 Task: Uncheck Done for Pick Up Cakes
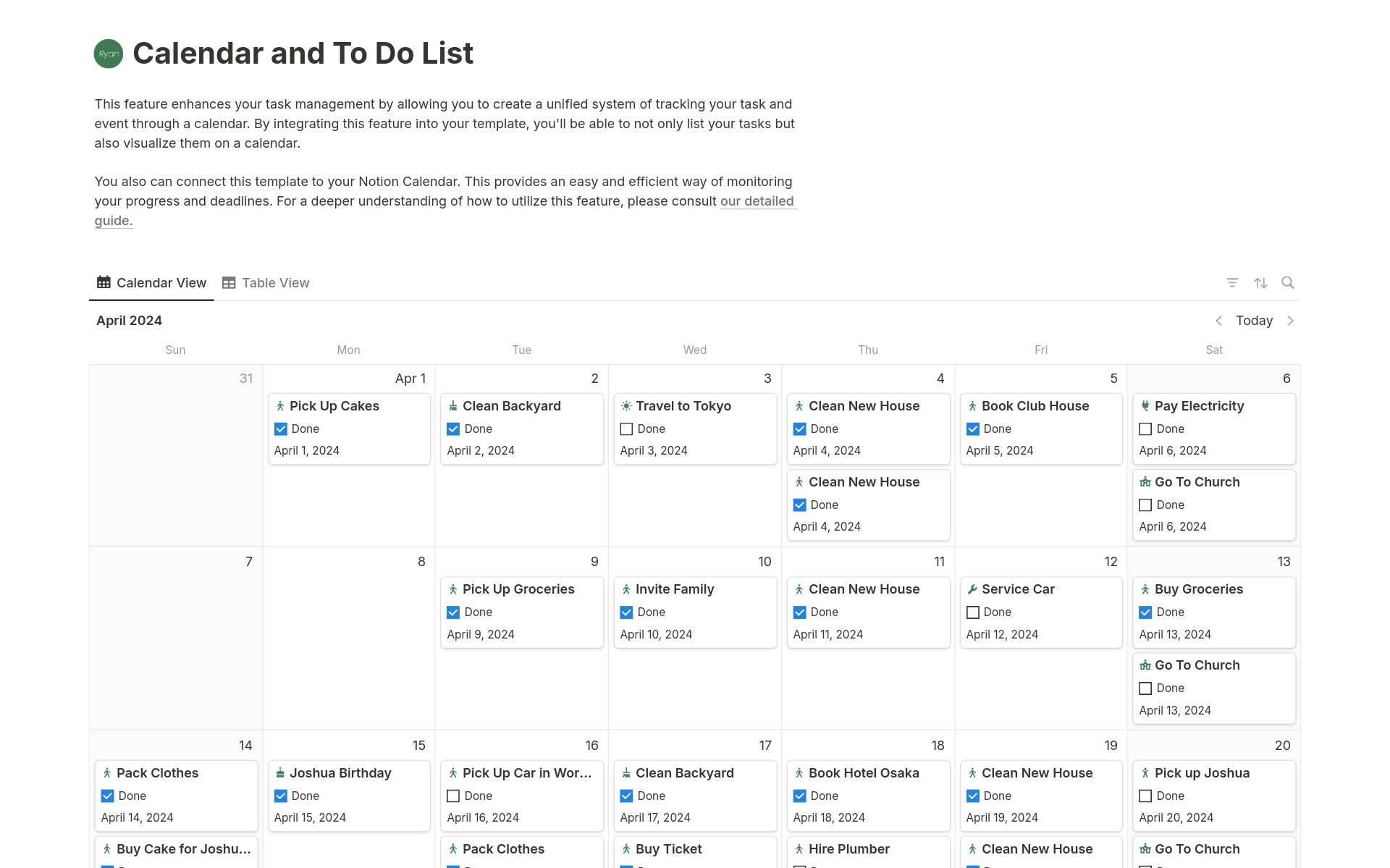coord(281,429)
